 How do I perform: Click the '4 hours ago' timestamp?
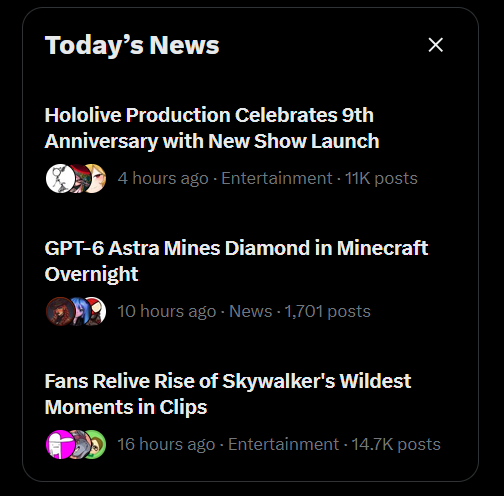[x=163, y=178]
